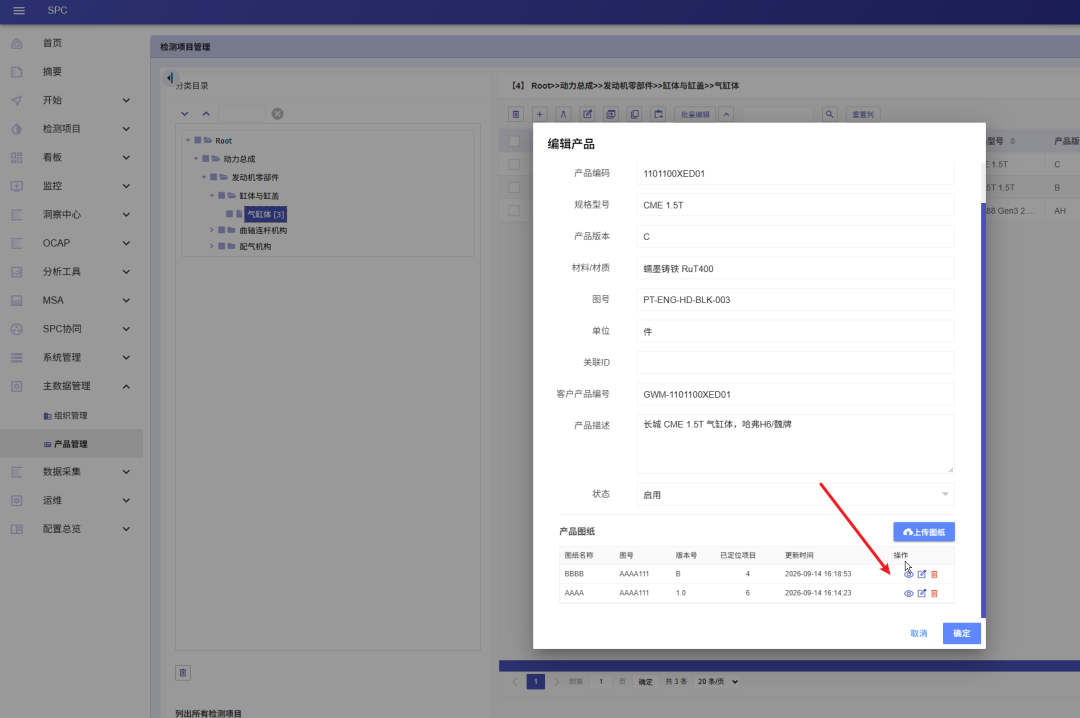Click the toolbar search magnifier icon
The height and width of the screenshot is (718, 1080).
coord(830,114)
